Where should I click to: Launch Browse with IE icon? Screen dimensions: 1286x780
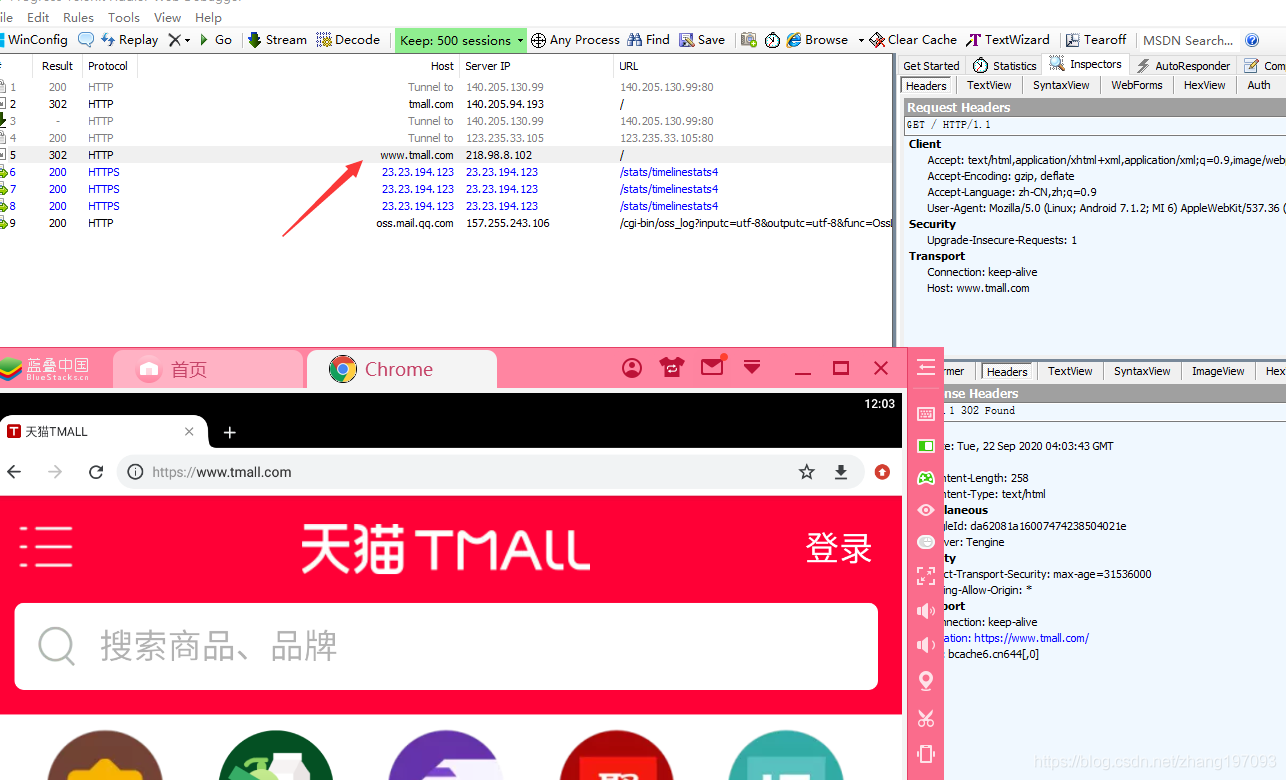pyautogui.click(x=817, y=40)
